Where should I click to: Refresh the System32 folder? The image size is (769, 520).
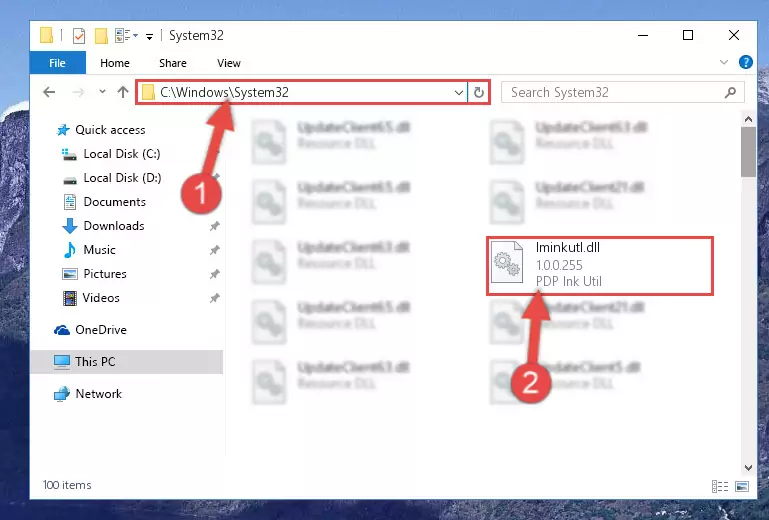479,92
